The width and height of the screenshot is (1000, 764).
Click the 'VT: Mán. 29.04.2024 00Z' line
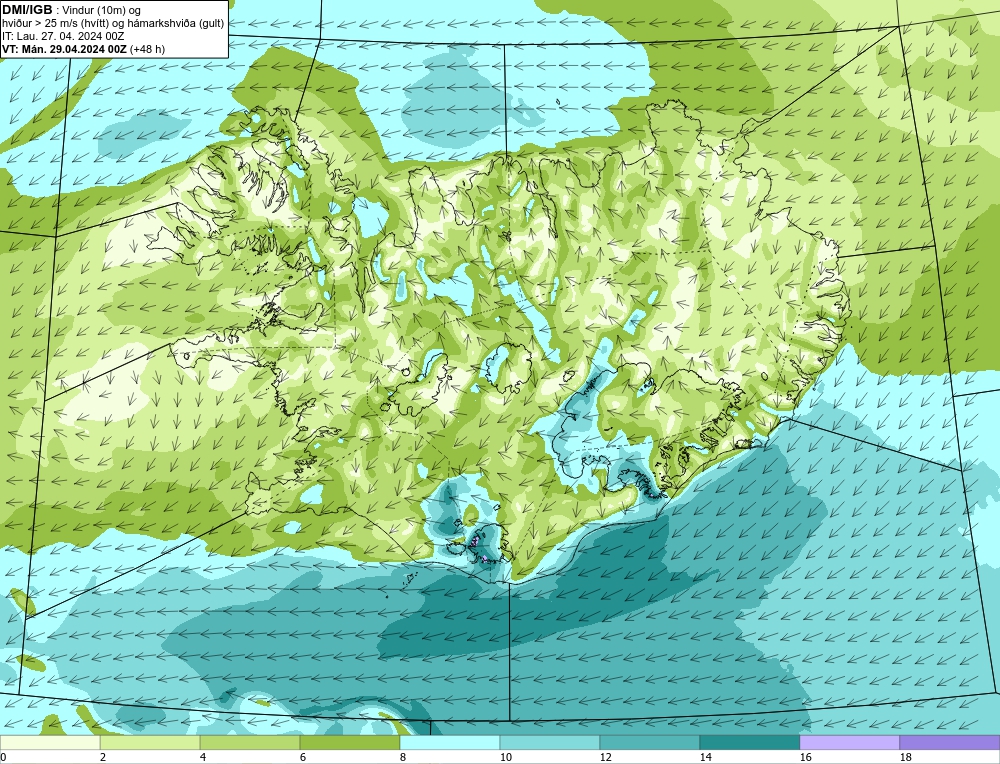pos(64,49)
